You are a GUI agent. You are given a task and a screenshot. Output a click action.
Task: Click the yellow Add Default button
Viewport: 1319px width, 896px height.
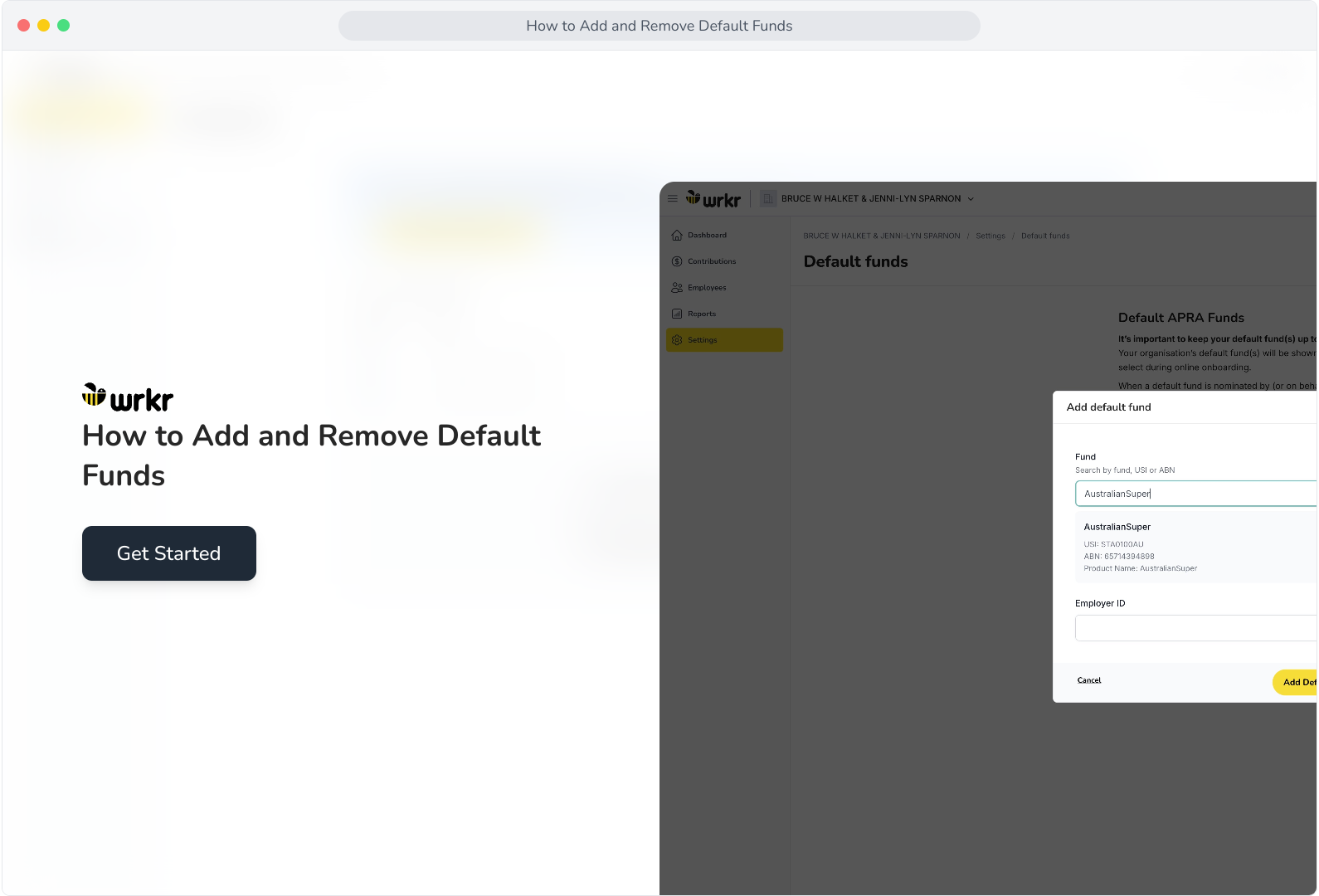(x=1296, y=682)
